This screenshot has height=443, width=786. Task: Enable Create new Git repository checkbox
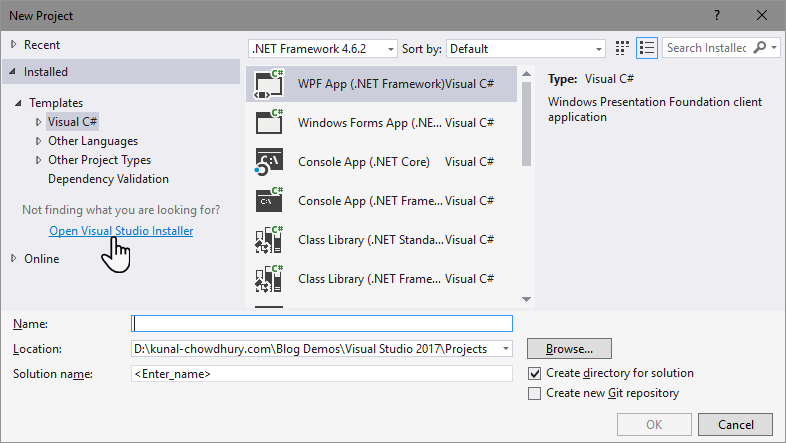pos(534,393)
